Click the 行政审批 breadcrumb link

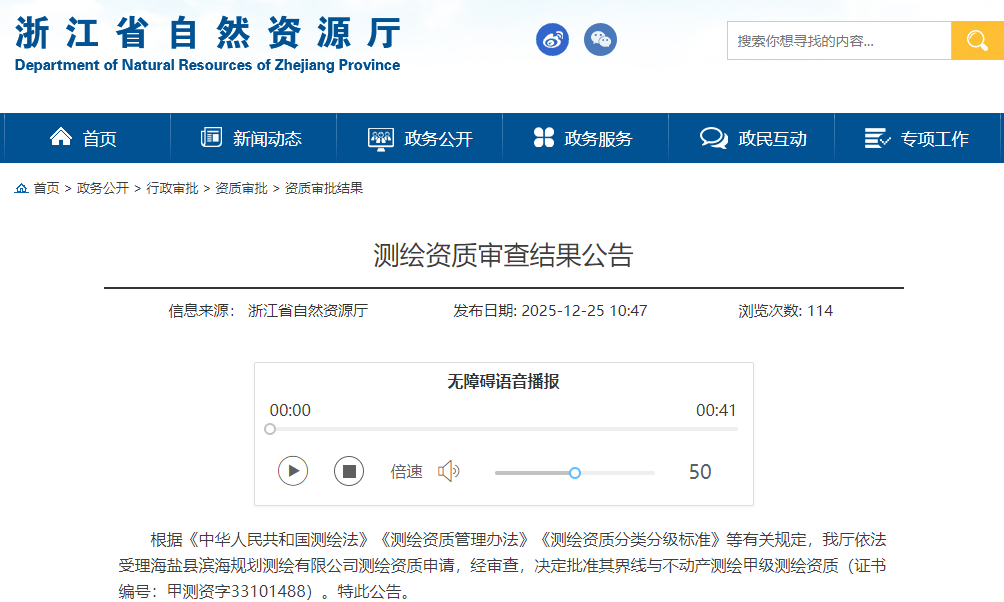click(x=172, y=188)
